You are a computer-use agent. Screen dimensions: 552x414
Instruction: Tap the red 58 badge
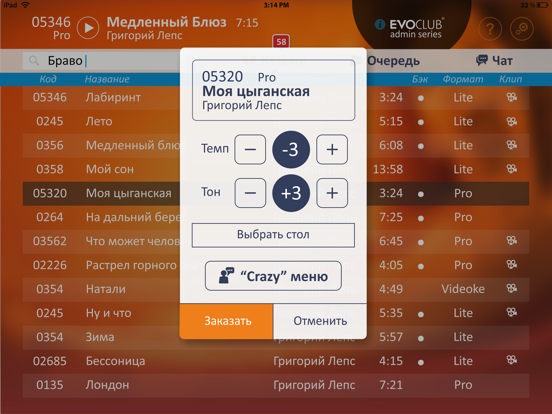coord(281,42)
